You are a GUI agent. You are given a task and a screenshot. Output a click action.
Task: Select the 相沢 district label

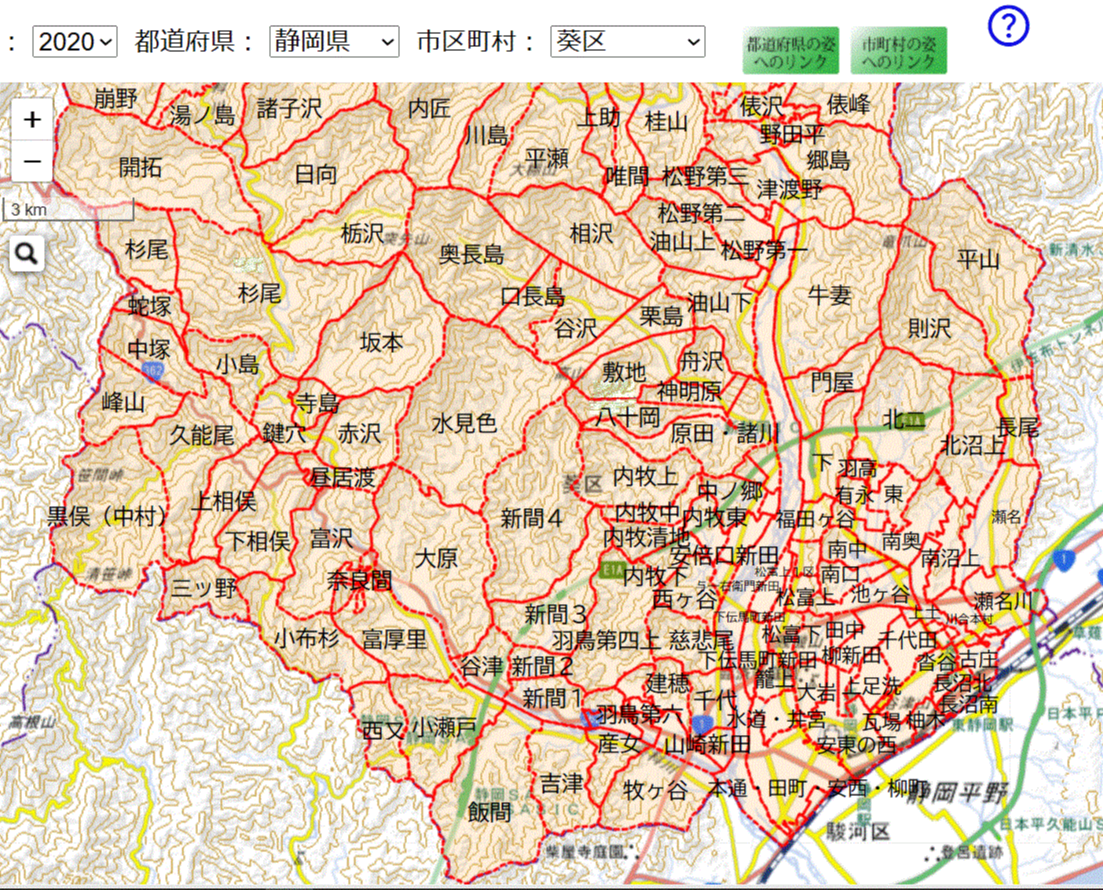pos(591,233)
